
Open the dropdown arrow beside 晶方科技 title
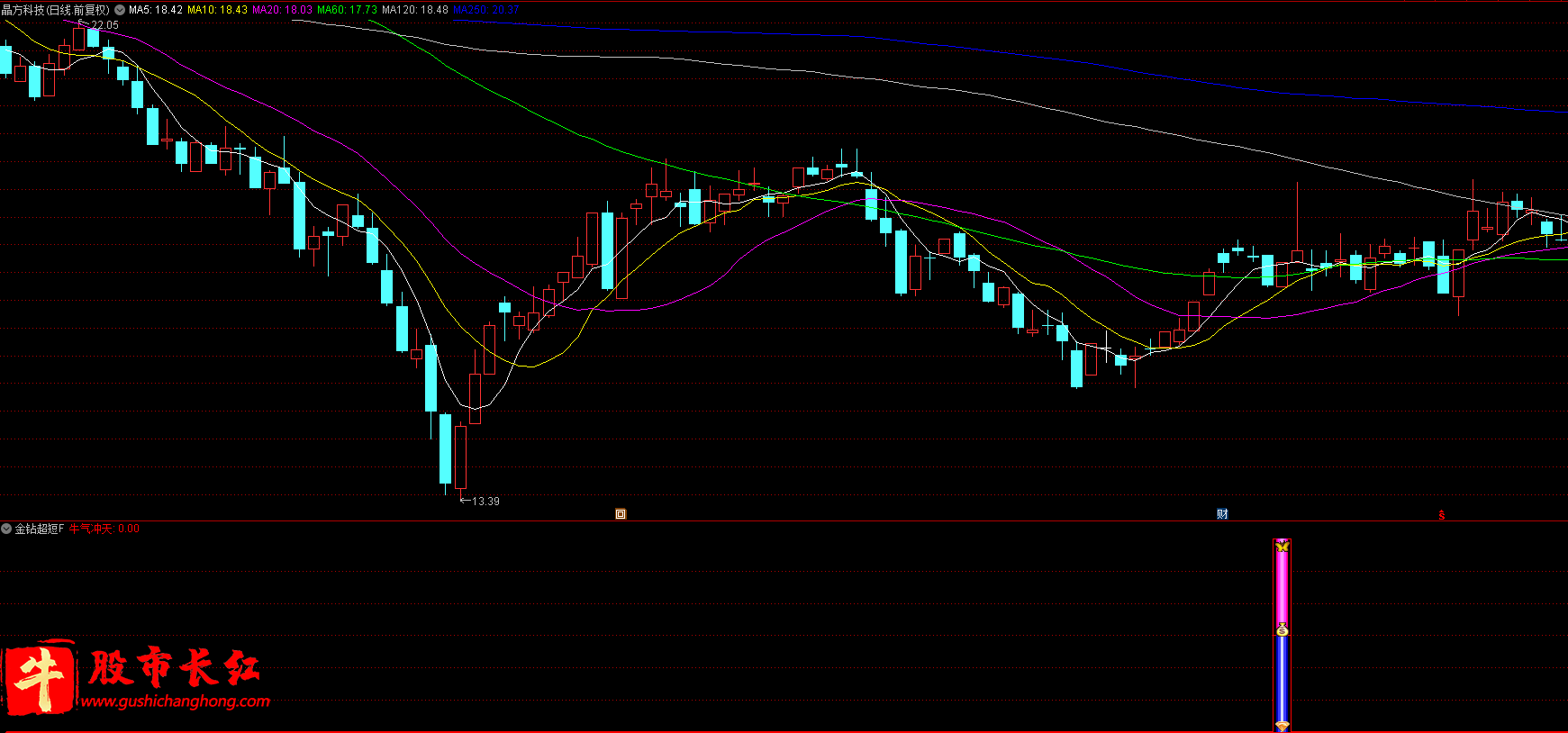point(120,10)
